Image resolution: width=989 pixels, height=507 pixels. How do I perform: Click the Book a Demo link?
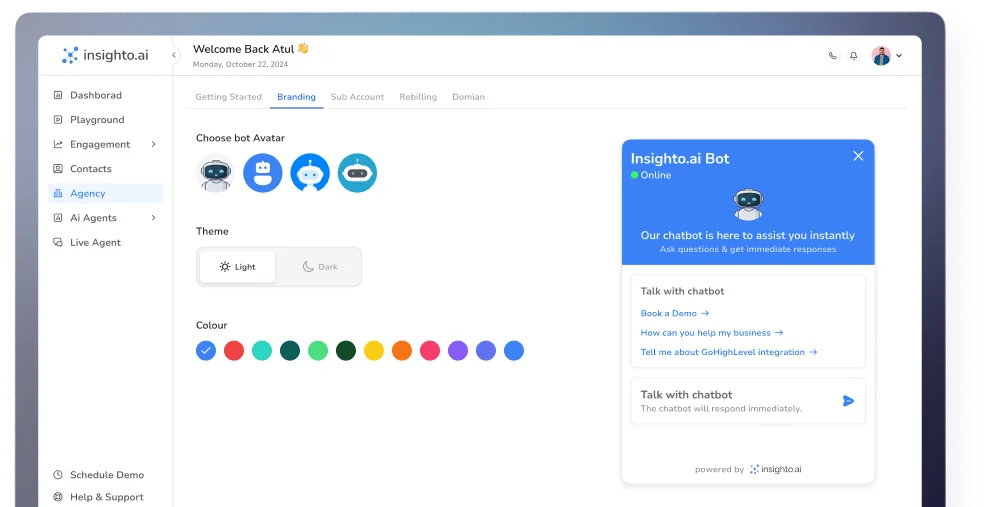[675, 313]
